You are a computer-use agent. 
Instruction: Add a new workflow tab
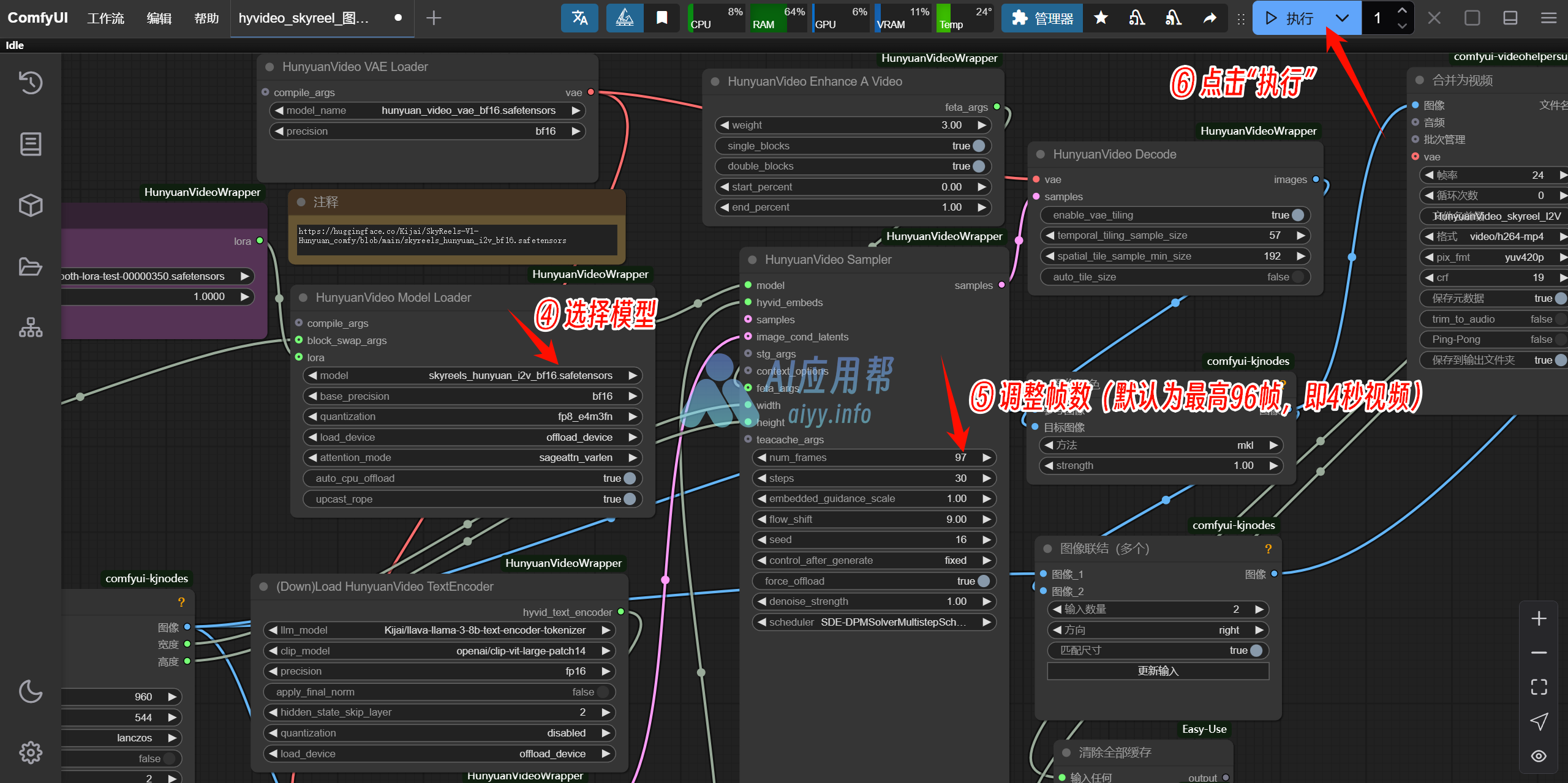[x=434, y=18]
